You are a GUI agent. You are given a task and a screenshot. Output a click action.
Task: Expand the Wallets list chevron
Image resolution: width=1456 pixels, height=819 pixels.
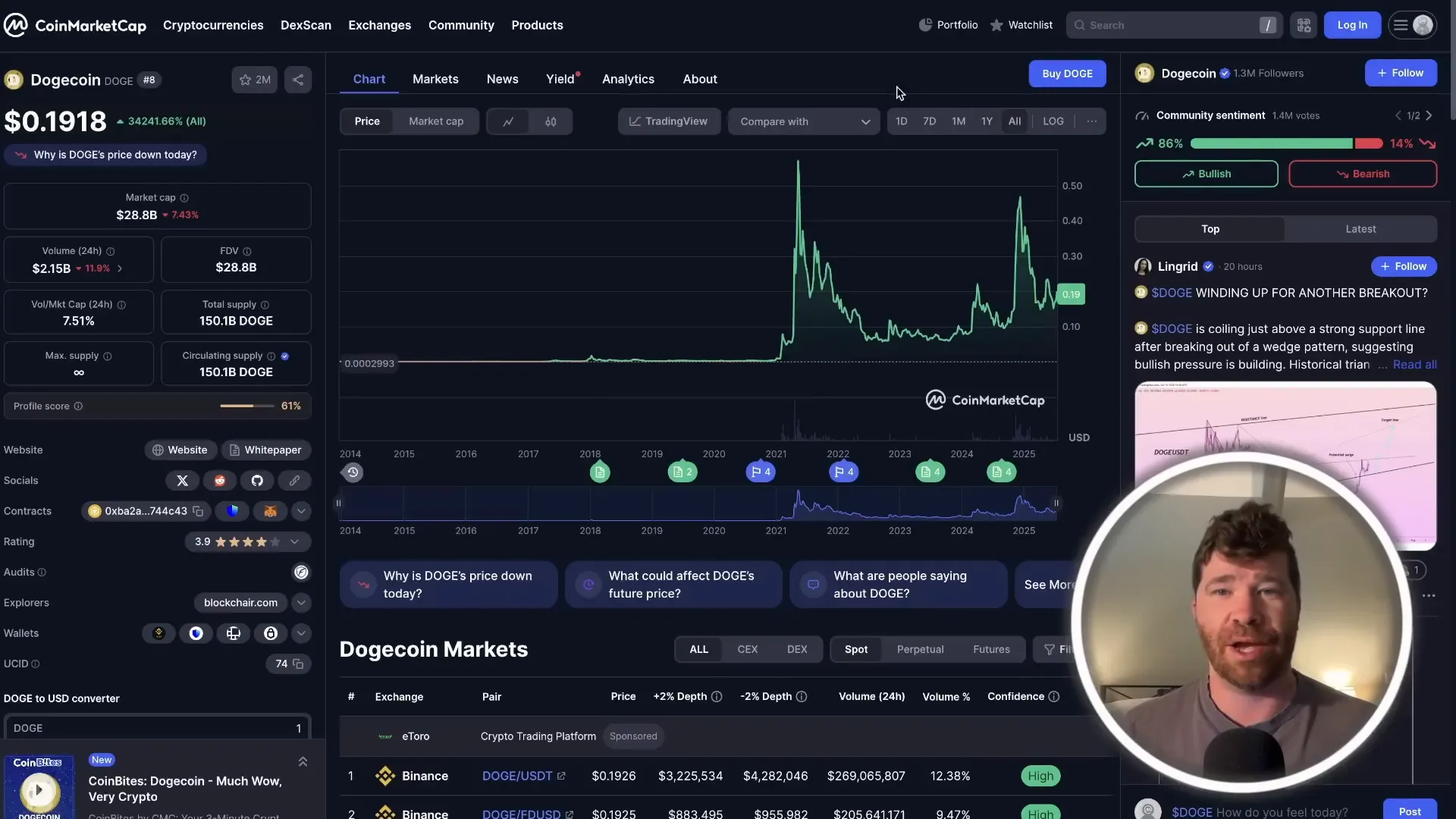pos(301,633)
